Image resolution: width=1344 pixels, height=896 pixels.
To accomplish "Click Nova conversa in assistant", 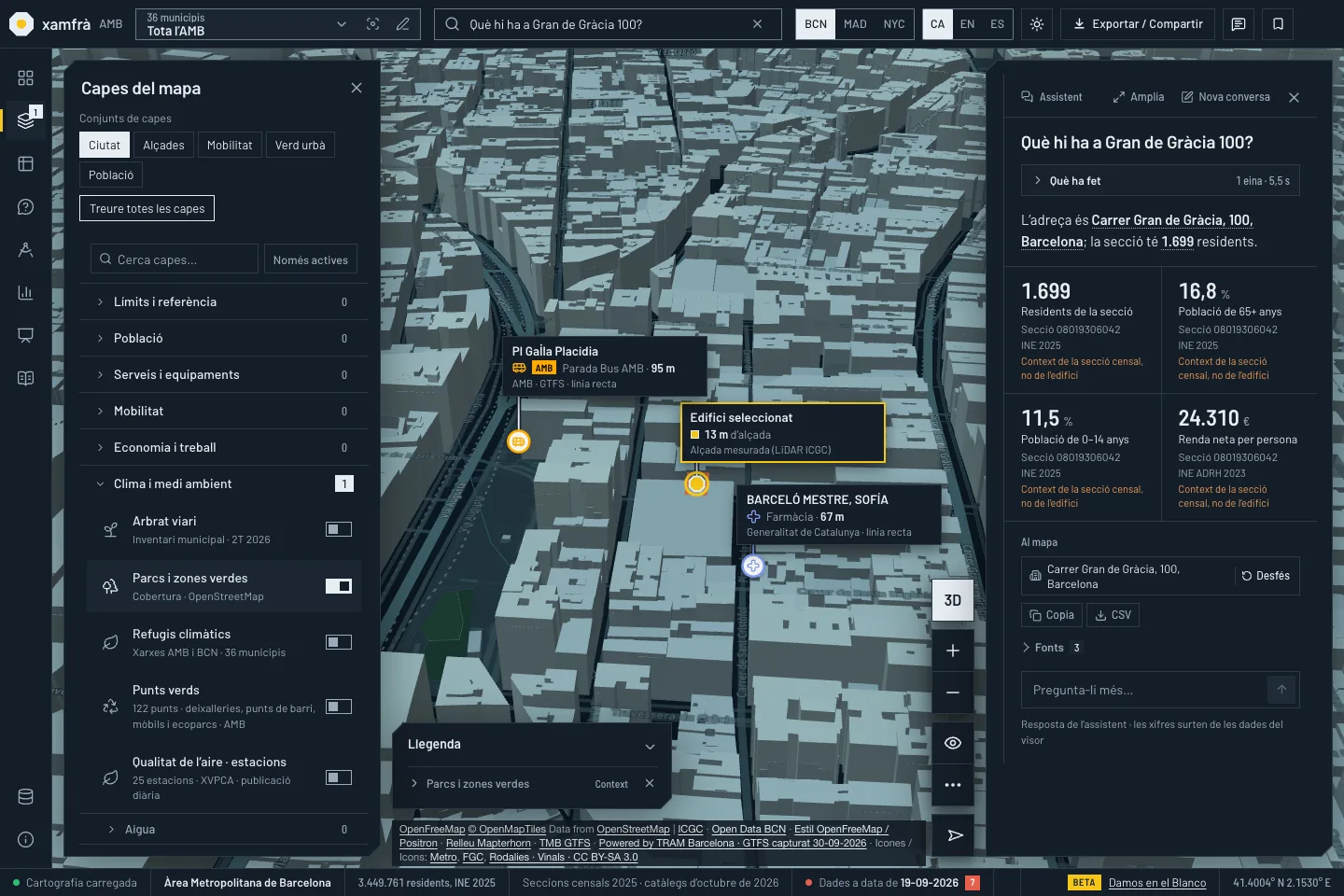I will (1225, 97).
